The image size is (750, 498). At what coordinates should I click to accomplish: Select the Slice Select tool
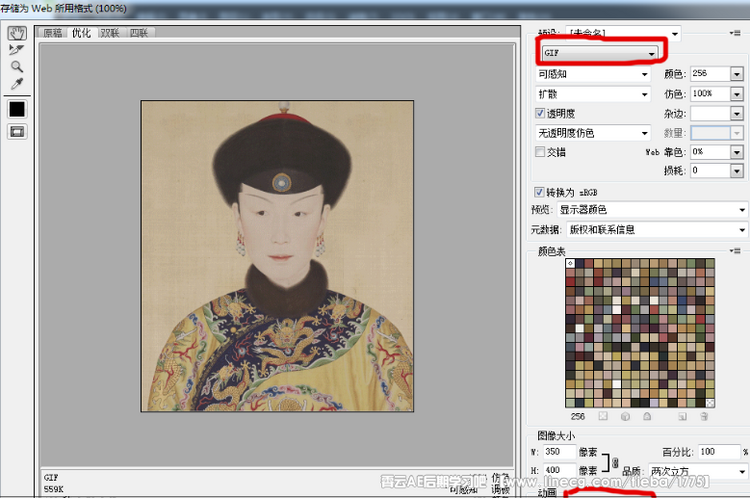click(x=17, y=50)
